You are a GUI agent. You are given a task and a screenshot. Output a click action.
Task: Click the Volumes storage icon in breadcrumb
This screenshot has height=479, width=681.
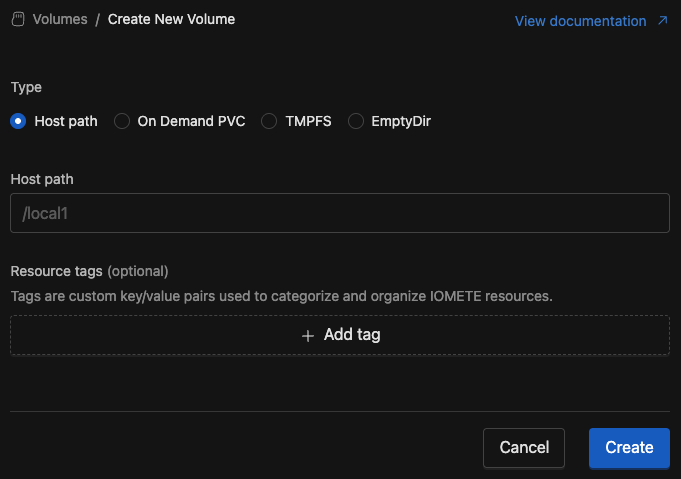point(18,20)
